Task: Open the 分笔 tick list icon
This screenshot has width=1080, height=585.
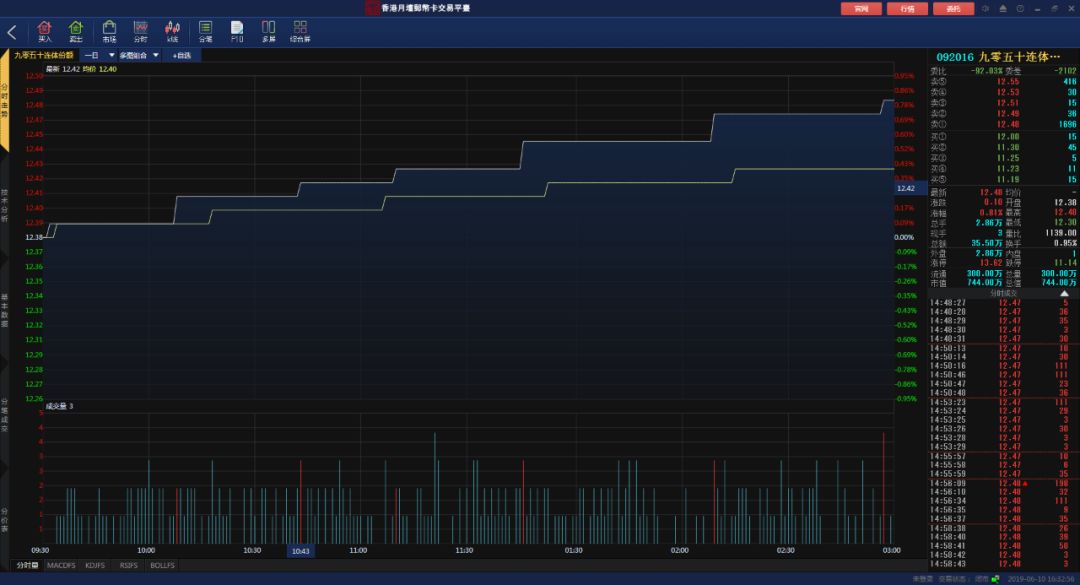Action: point(205,31)
